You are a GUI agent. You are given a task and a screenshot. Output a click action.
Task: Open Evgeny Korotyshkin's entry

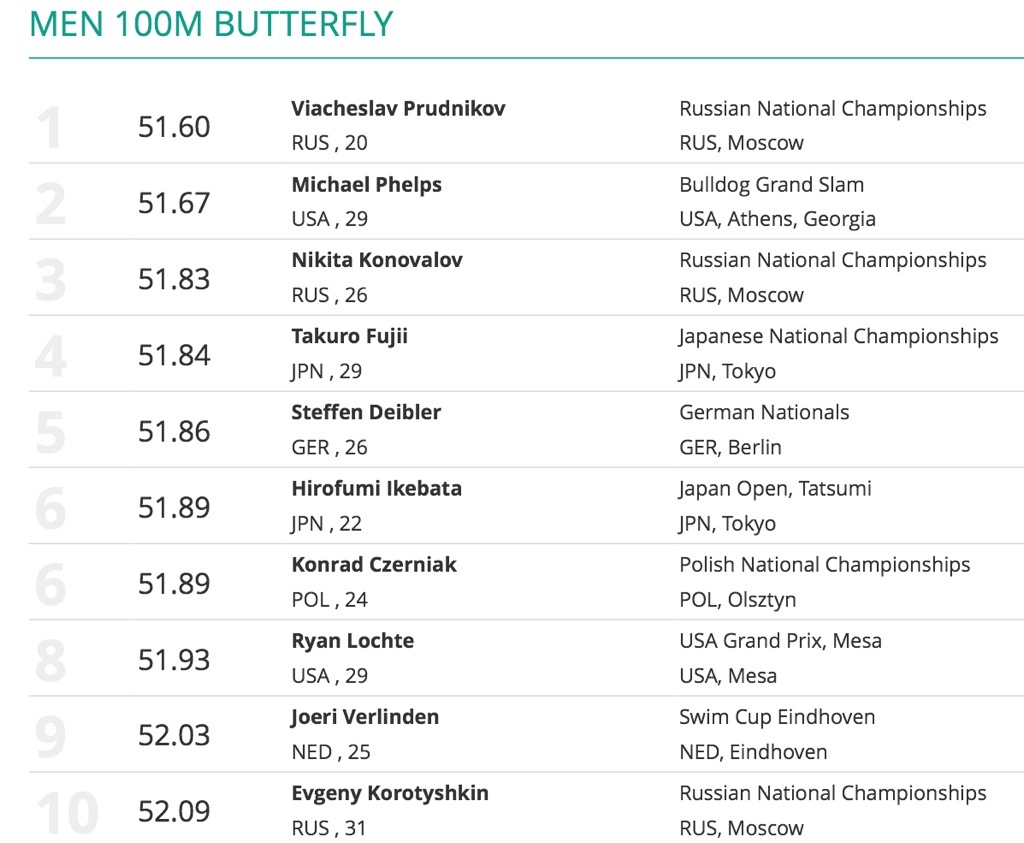[390, 793]
